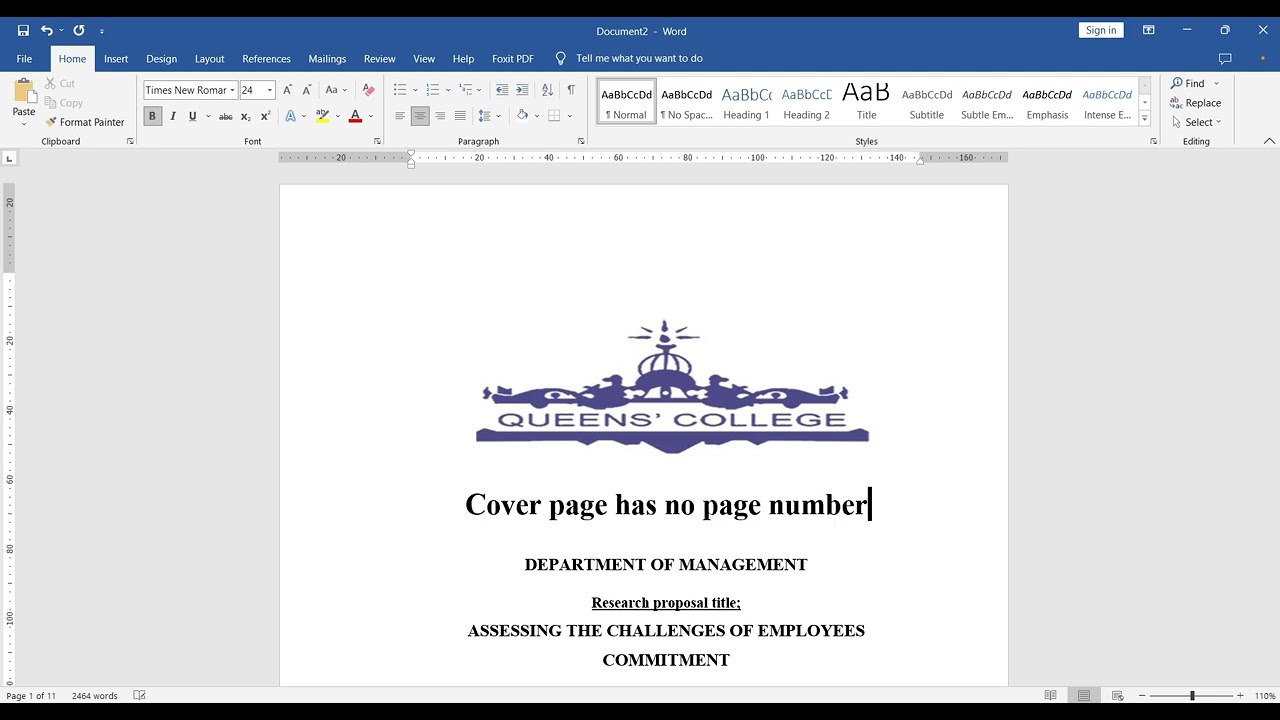Viewport: 1280px width, 720px height.
Task: Click the Paste clipboard icon
Action: tap(24, 90)
